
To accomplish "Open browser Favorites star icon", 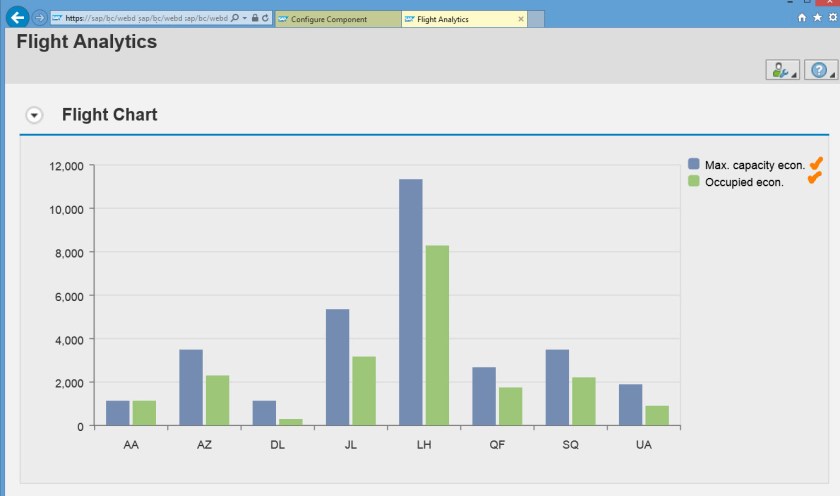I will [818, 18].
